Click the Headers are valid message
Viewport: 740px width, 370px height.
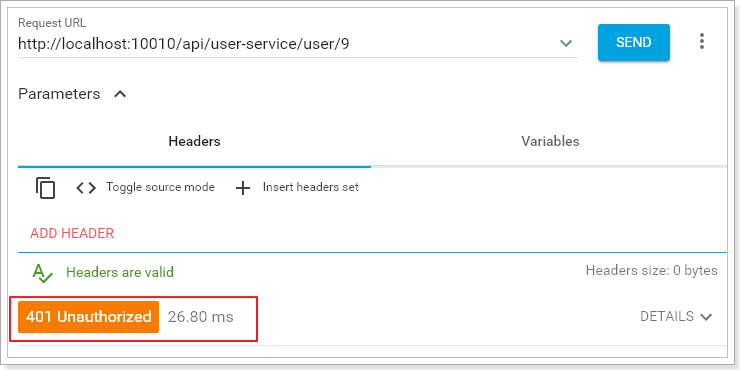coord(120,272)
